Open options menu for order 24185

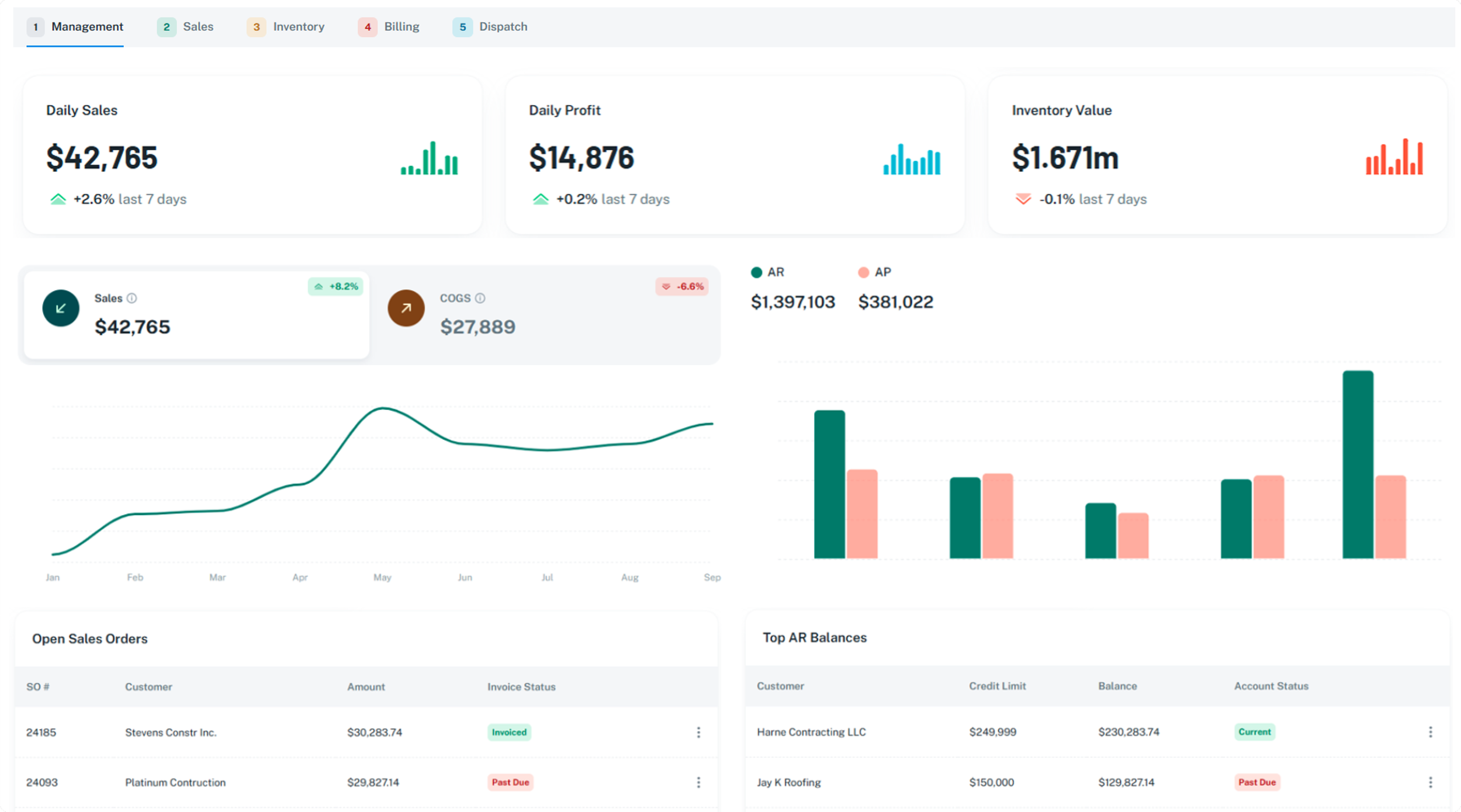(x=698, y=733)
